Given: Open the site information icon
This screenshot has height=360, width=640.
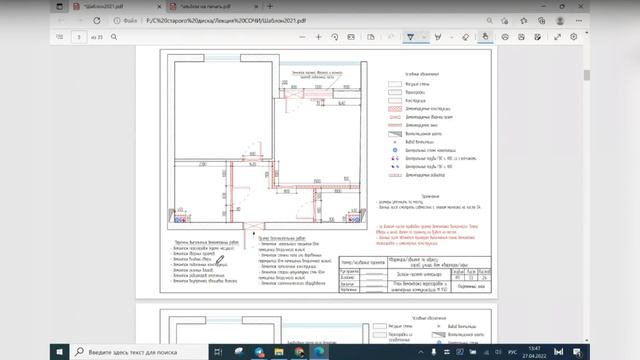Looking at the screenshot, I should click(117, 20).
